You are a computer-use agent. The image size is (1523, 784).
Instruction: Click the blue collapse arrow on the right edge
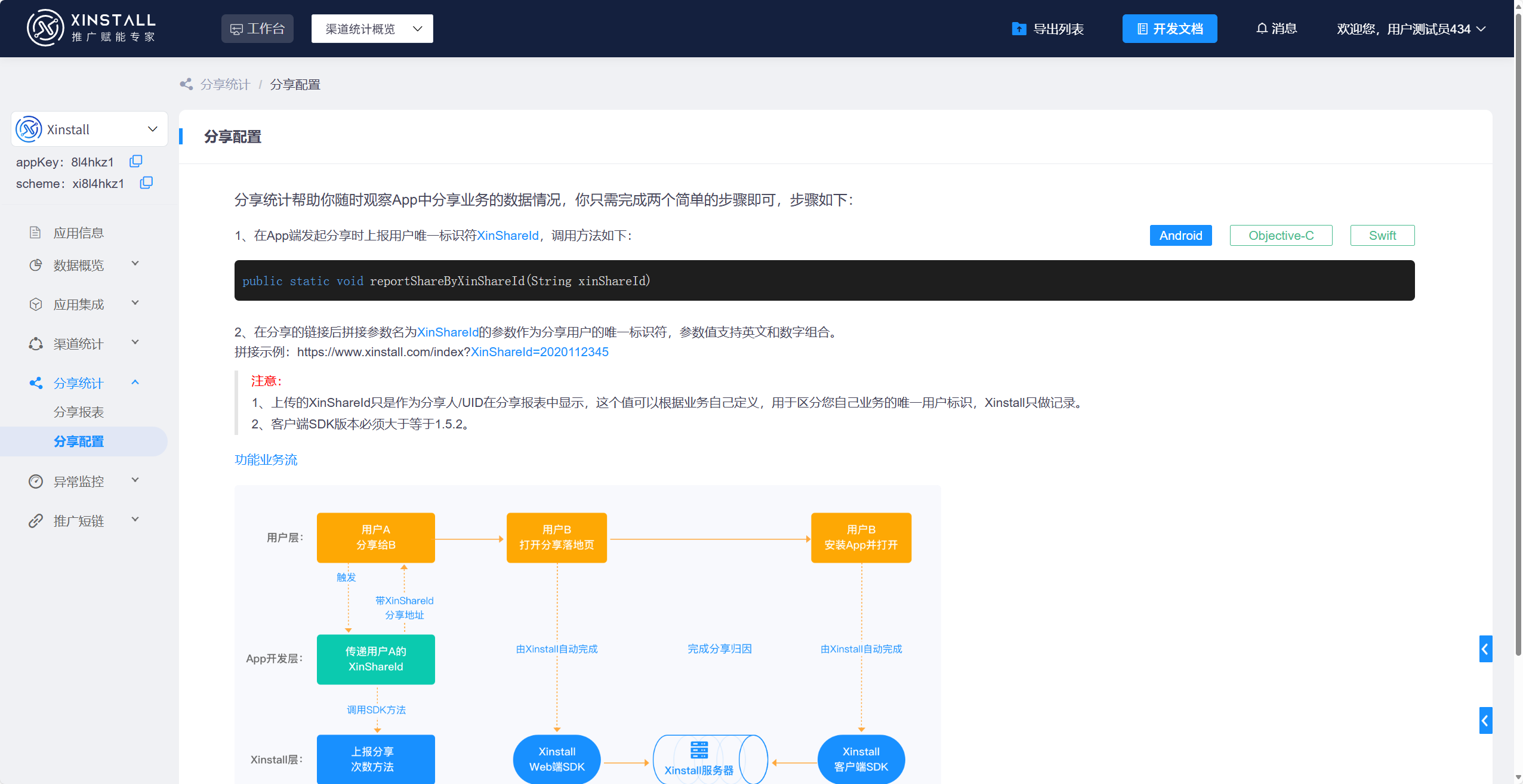click(1485, 649)
